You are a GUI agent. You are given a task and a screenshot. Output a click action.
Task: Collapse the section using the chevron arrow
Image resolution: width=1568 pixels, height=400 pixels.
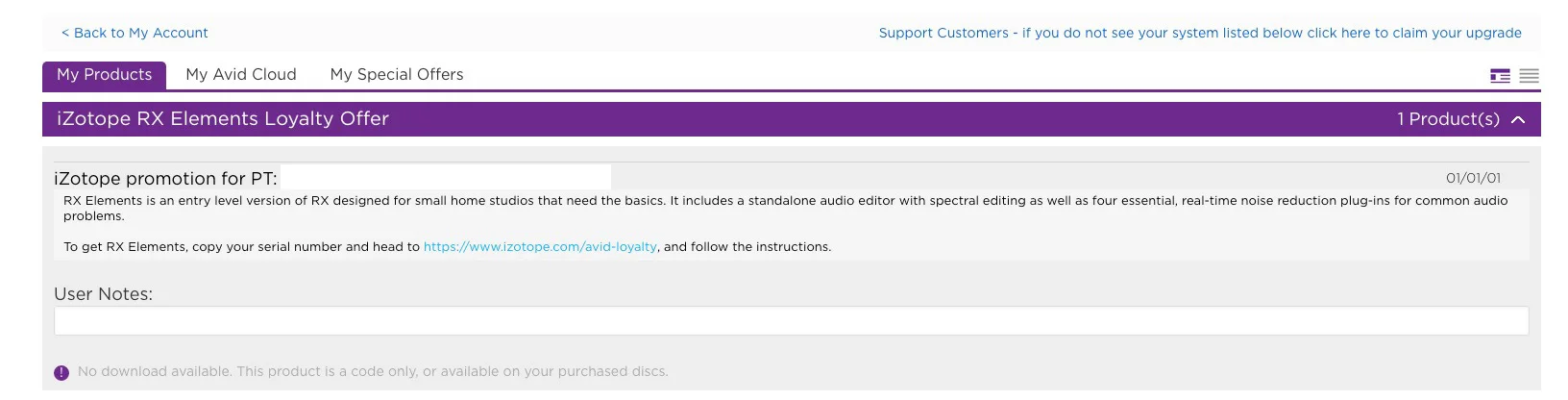1518,119
